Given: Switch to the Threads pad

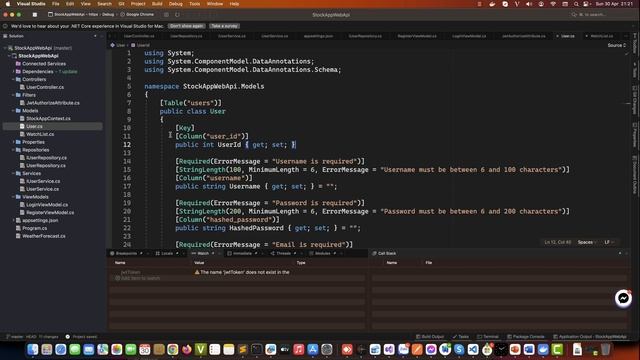Looking at the screenshot, I should tap(283, 253).
